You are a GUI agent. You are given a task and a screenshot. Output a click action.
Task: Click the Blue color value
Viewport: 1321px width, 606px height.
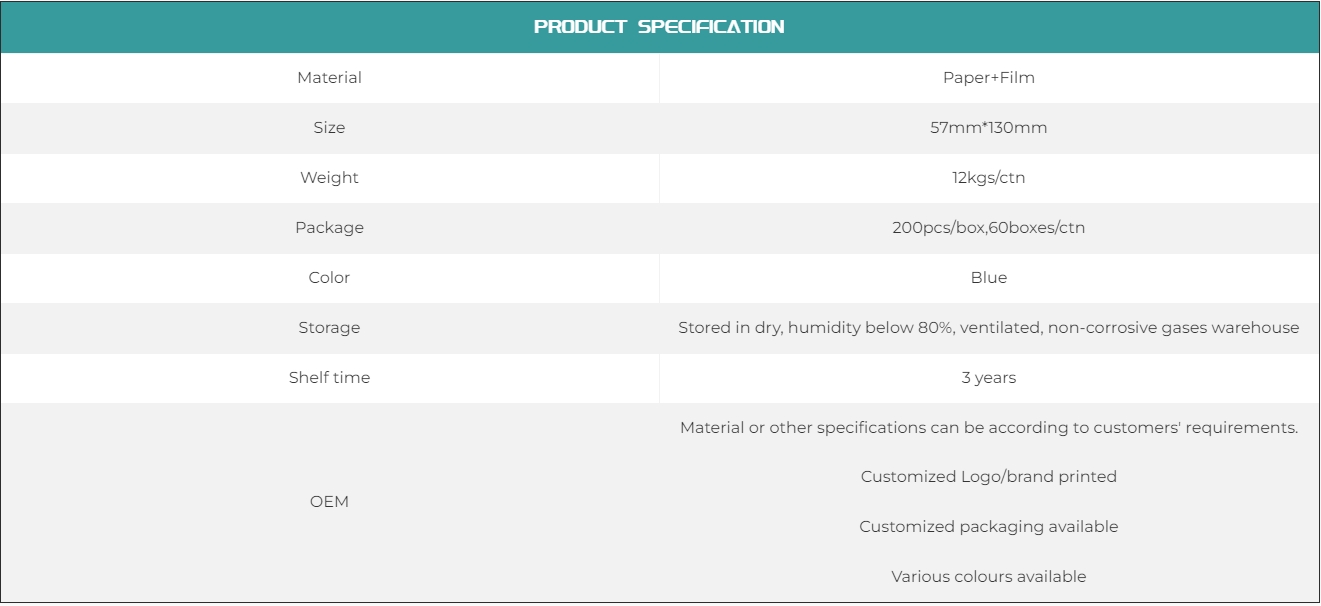click(988, 278)
